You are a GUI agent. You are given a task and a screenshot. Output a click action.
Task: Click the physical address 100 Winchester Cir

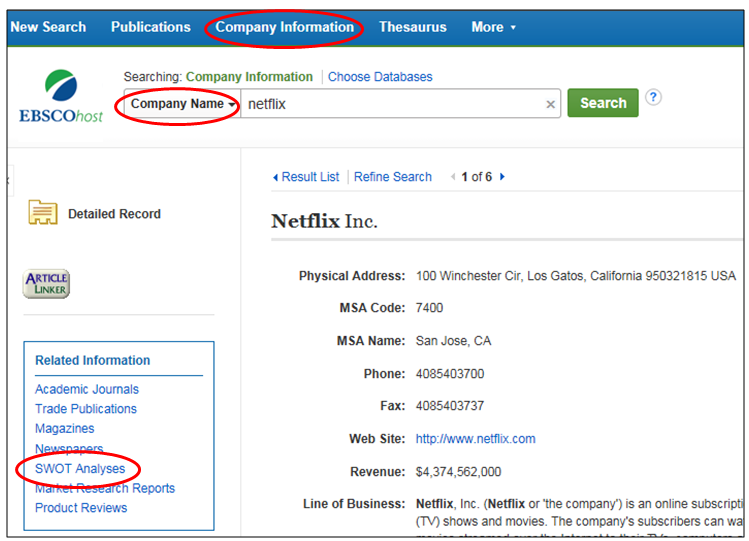tap(576, 276)
